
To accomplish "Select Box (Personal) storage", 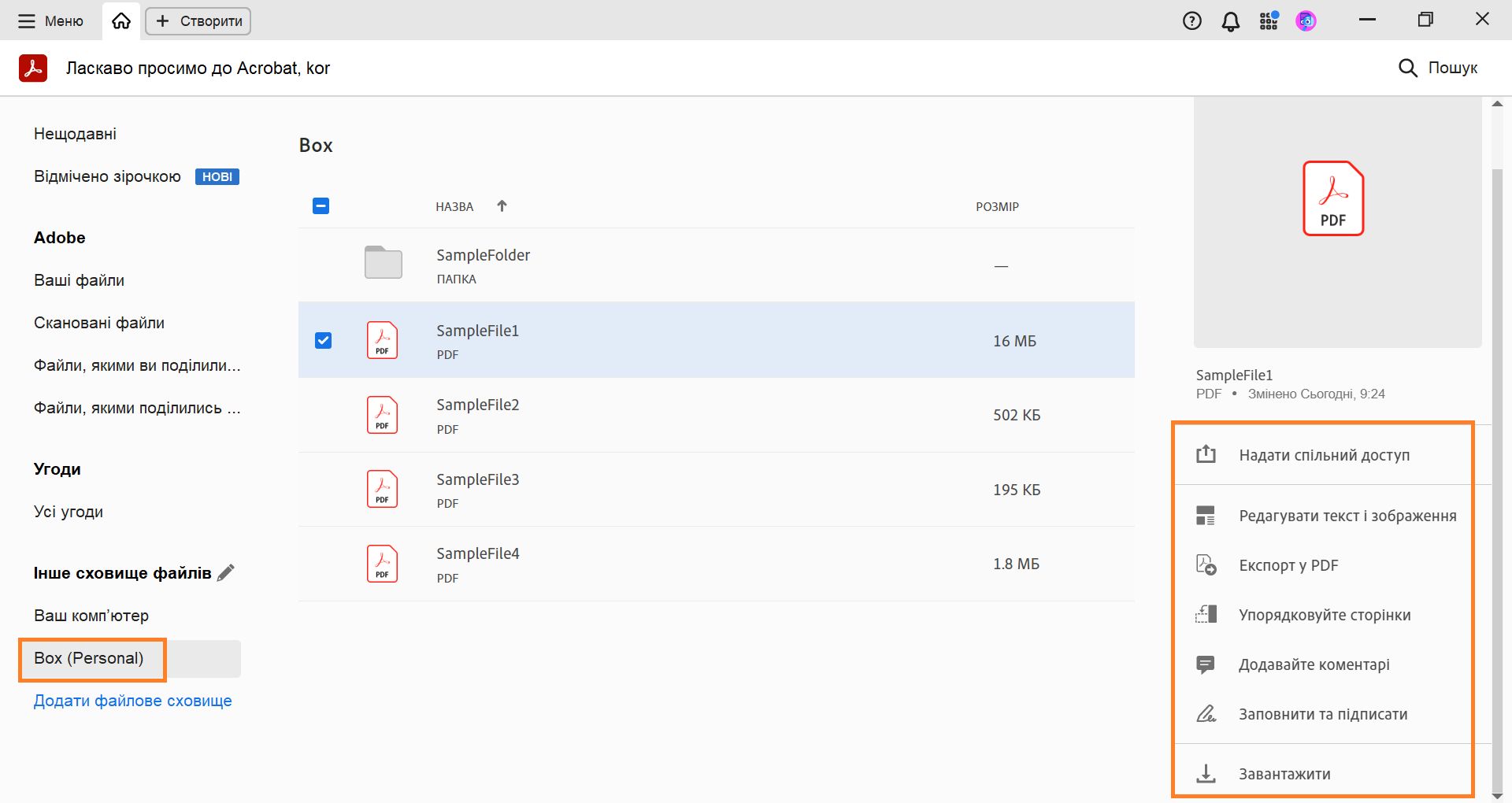I will (89, 658).
